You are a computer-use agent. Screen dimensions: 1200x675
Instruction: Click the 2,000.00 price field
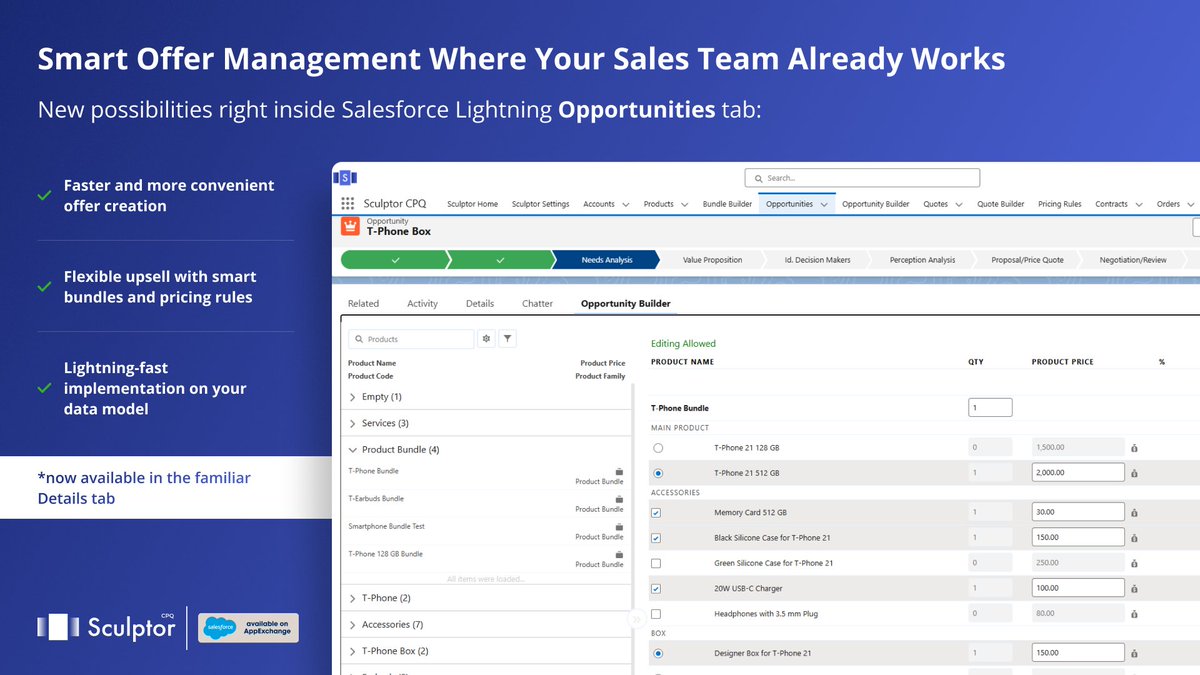1078,473
